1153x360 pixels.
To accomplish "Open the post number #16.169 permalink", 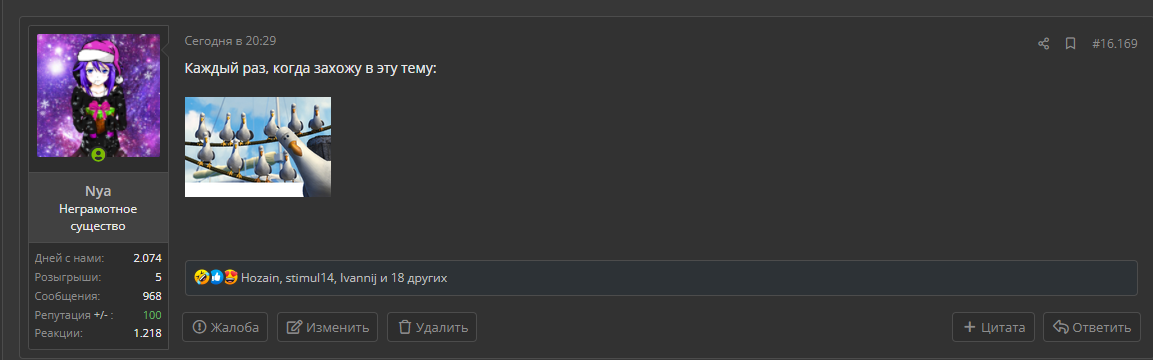I will click(1115, 44).
